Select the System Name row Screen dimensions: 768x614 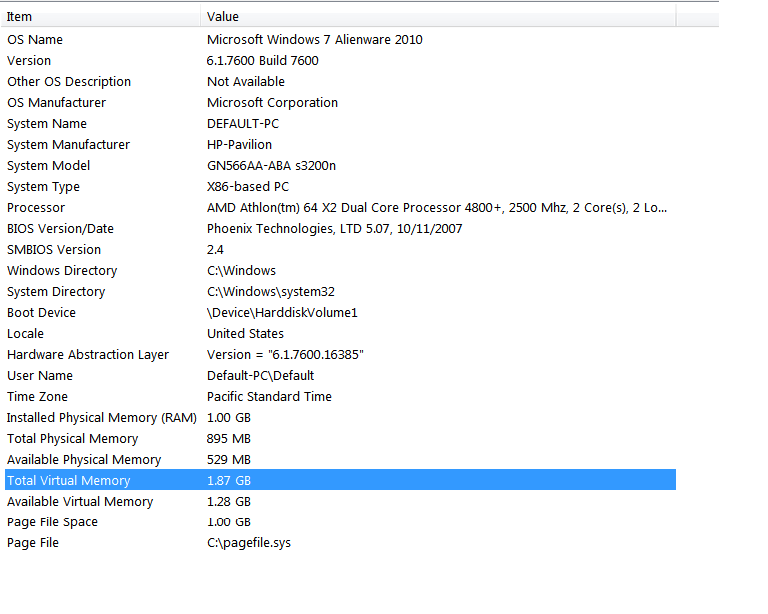pyautogui.click(x=47, y=124)
